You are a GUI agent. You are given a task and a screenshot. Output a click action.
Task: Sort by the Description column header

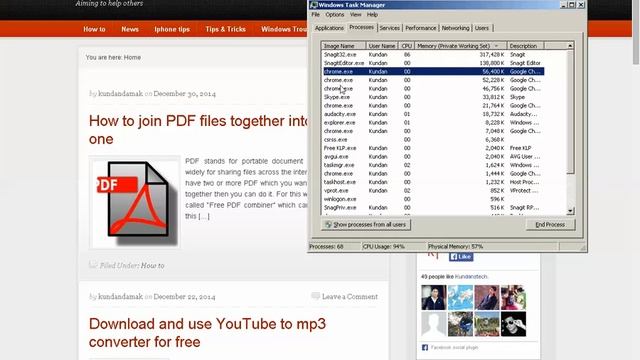coord(525,46)
